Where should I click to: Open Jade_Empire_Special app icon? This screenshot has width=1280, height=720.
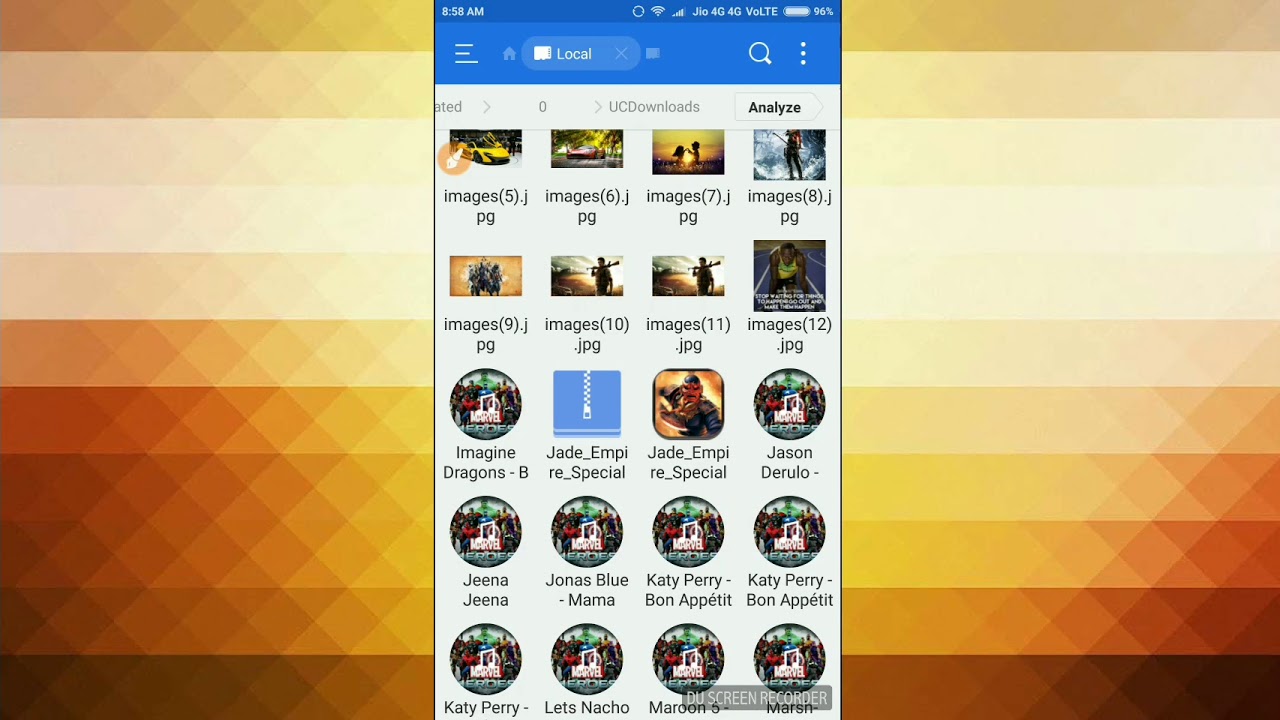688,404
